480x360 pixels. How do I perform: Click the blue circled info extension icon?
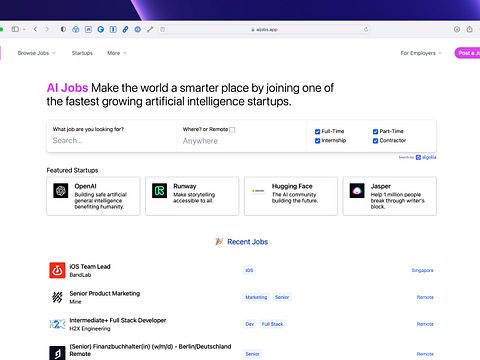[x=138, y=29]
